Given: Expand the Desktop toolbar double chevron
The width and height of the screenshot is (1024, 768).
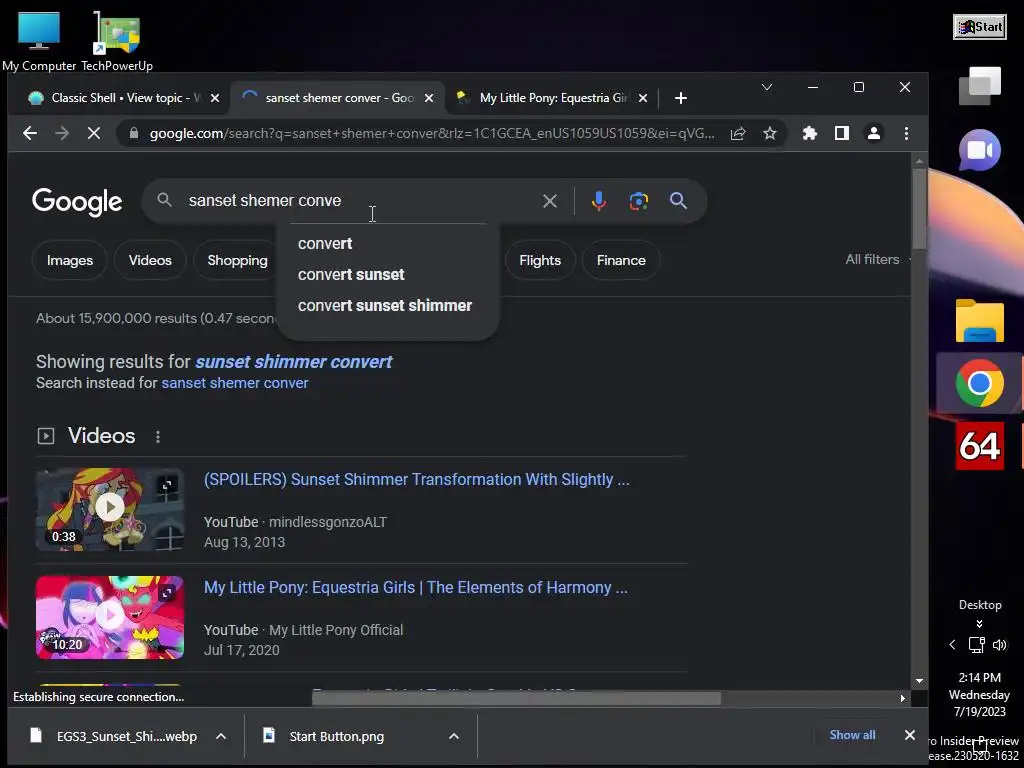Looking at the screenshot, I should [980, 624].
